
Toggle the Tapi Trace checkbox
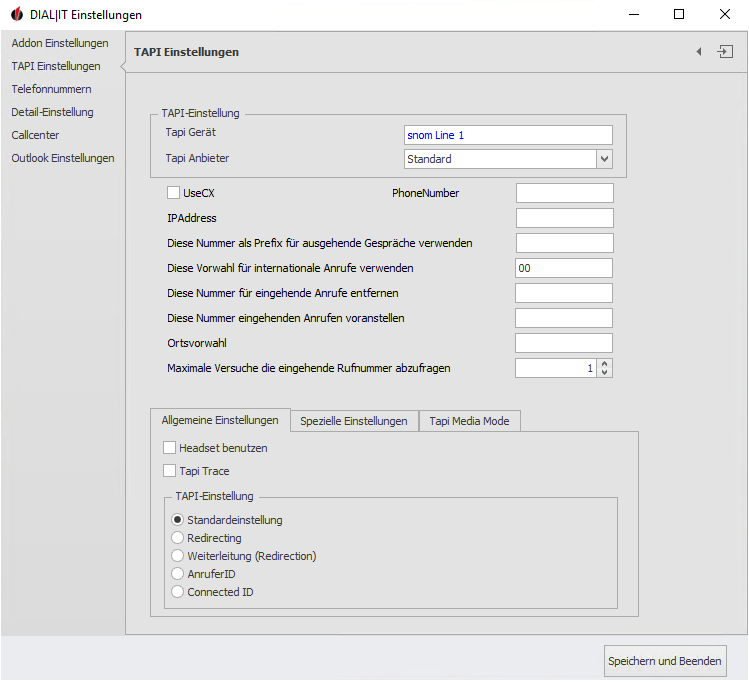pos(170,471)
